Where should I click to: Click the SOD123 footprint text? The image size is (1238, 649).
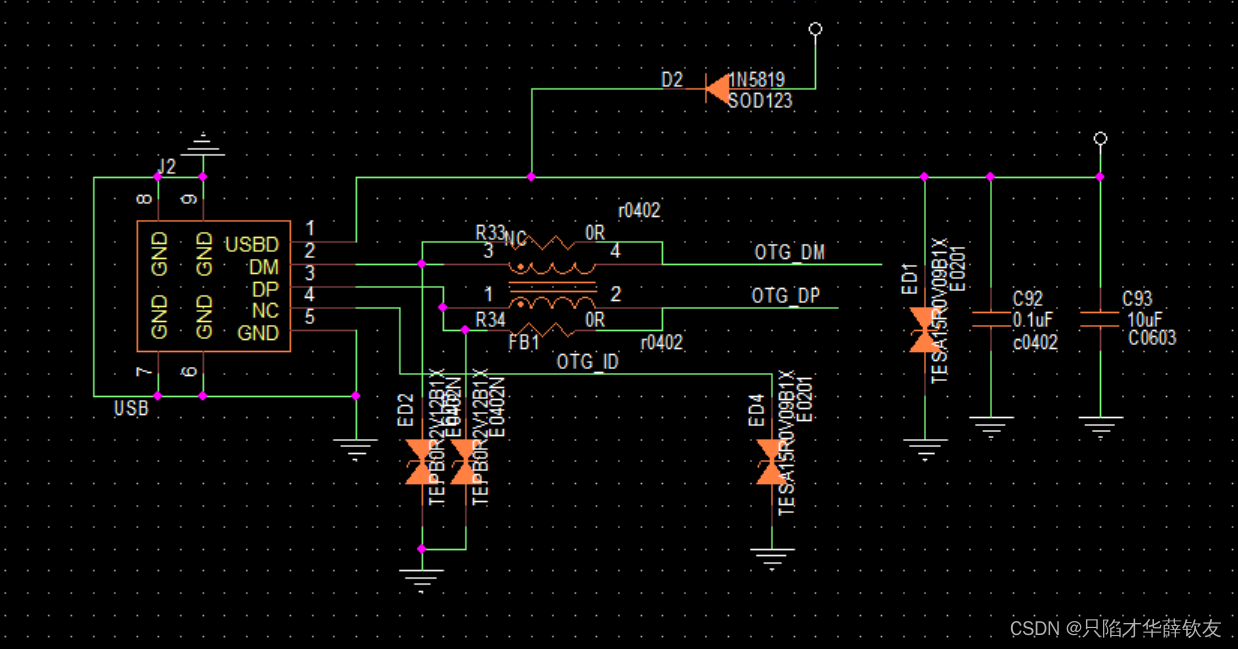tap(760, 100)
